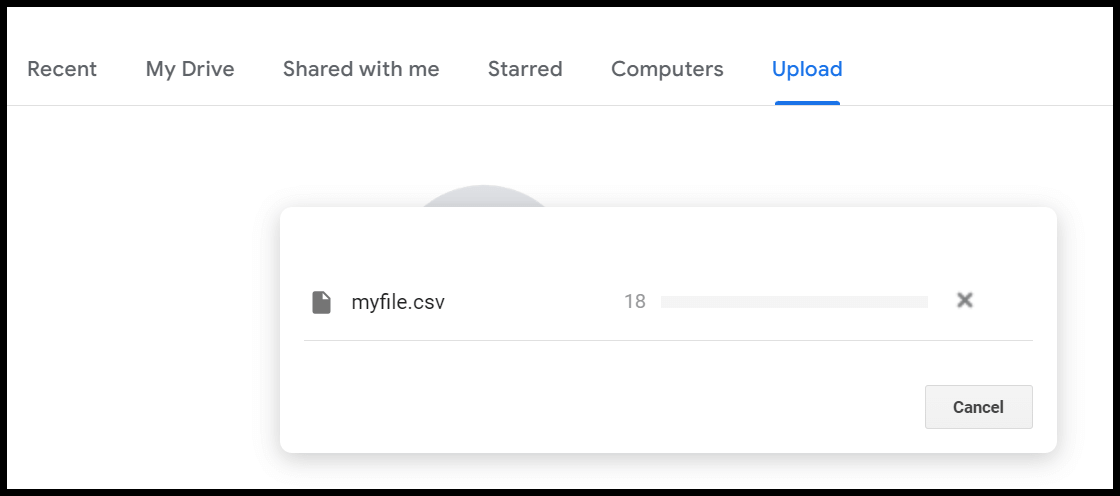The height and width of the screenshot is (496, 1120).
Task: Show the Computers tab
Action: pyautogui.click(x=667, y=69)
